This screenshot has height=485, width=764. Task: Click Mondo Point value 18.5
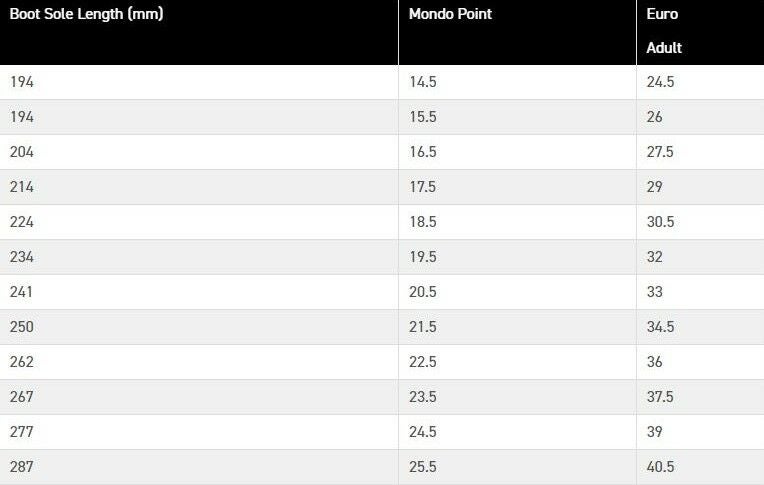(422, 222)
